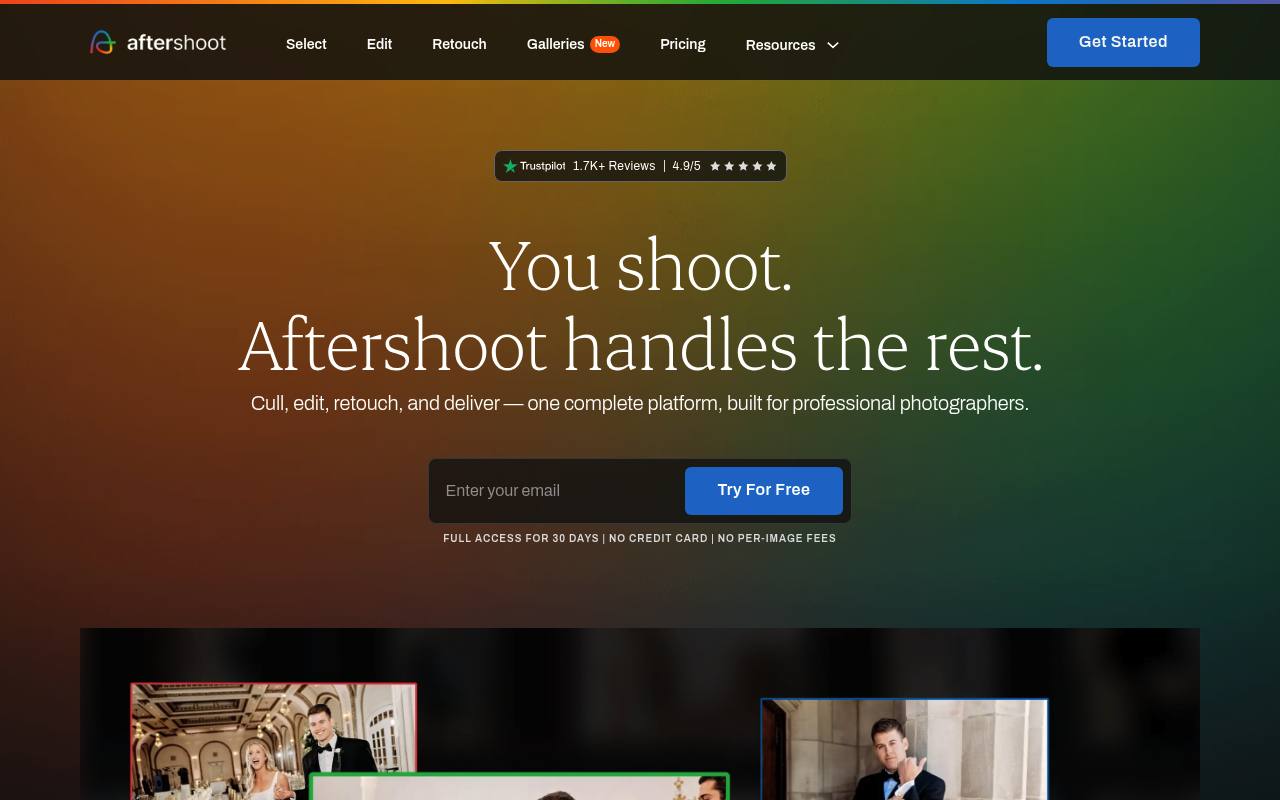This screenshot has width=1280, height=800.
Task: Open the blue-bordered groom portrait photo
Action: [904, 749]
